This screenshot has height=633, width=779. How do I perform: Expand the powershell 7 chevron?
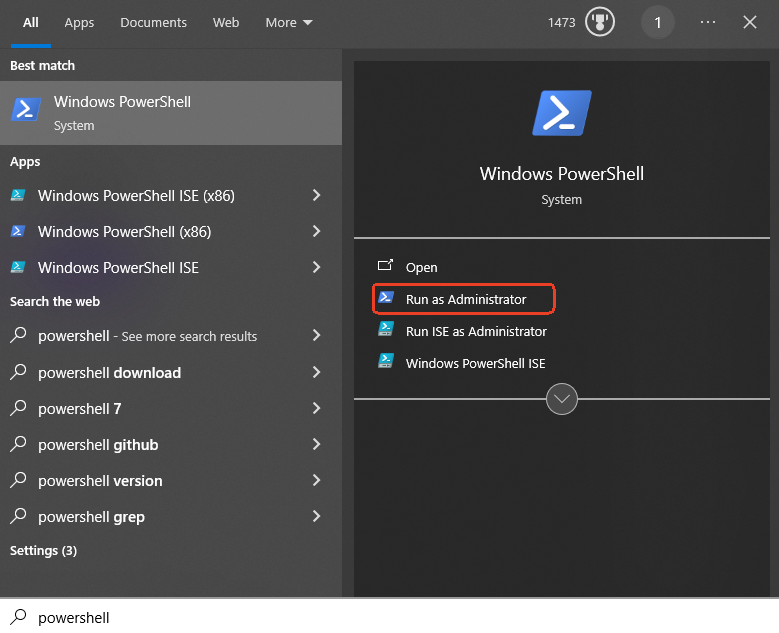[316, 408]
